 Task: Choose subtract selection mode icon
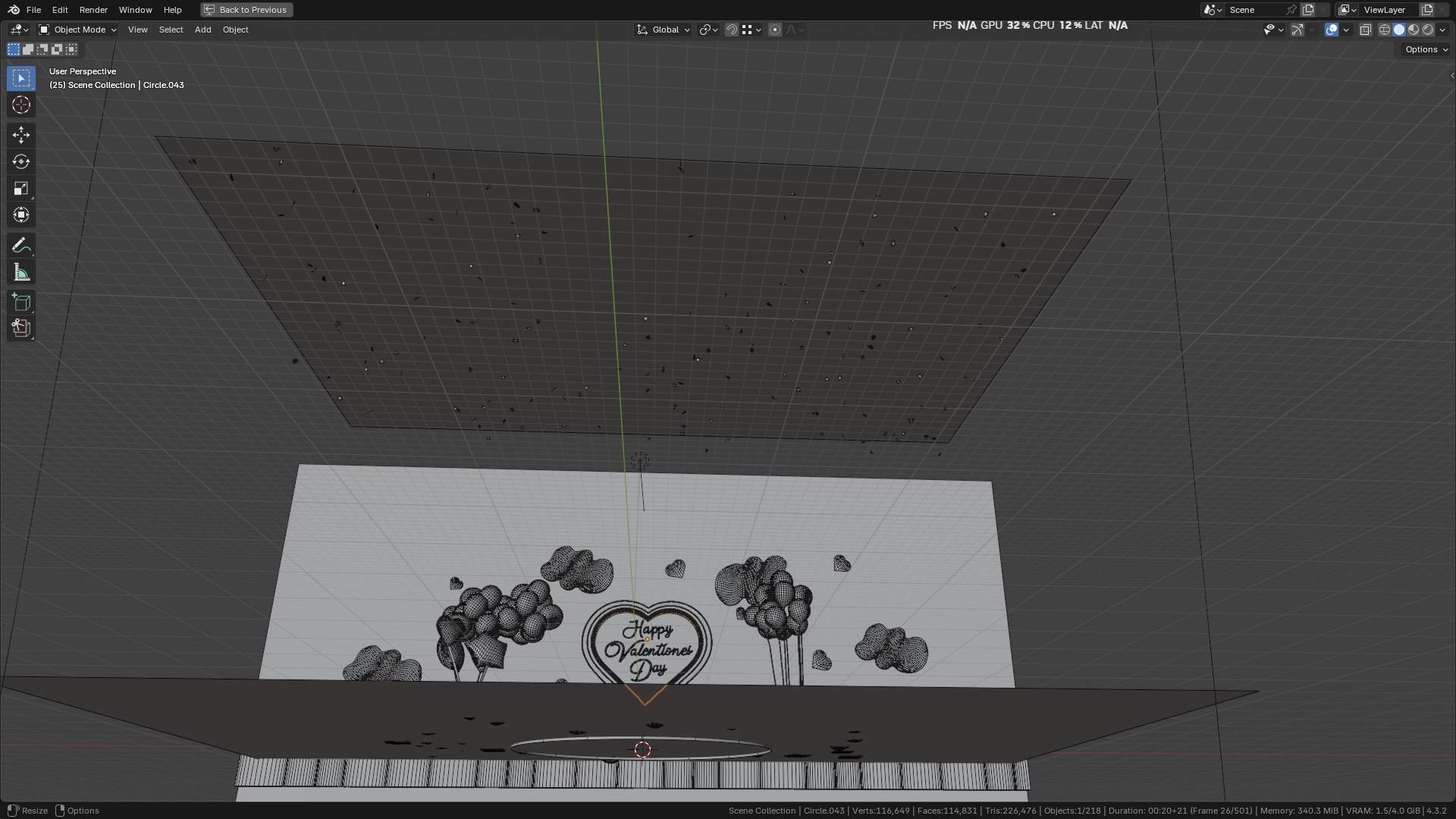[x=42, y=49]
